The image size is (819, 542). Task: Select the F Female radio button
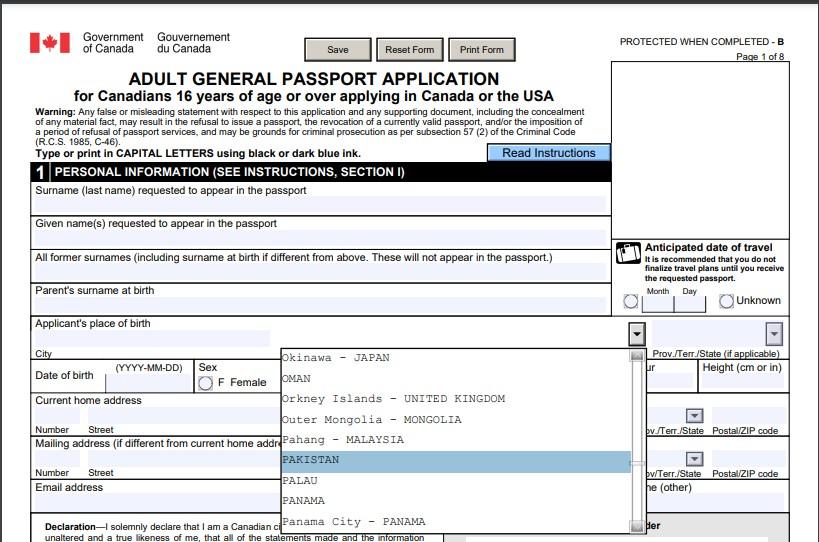pos(205,383)
